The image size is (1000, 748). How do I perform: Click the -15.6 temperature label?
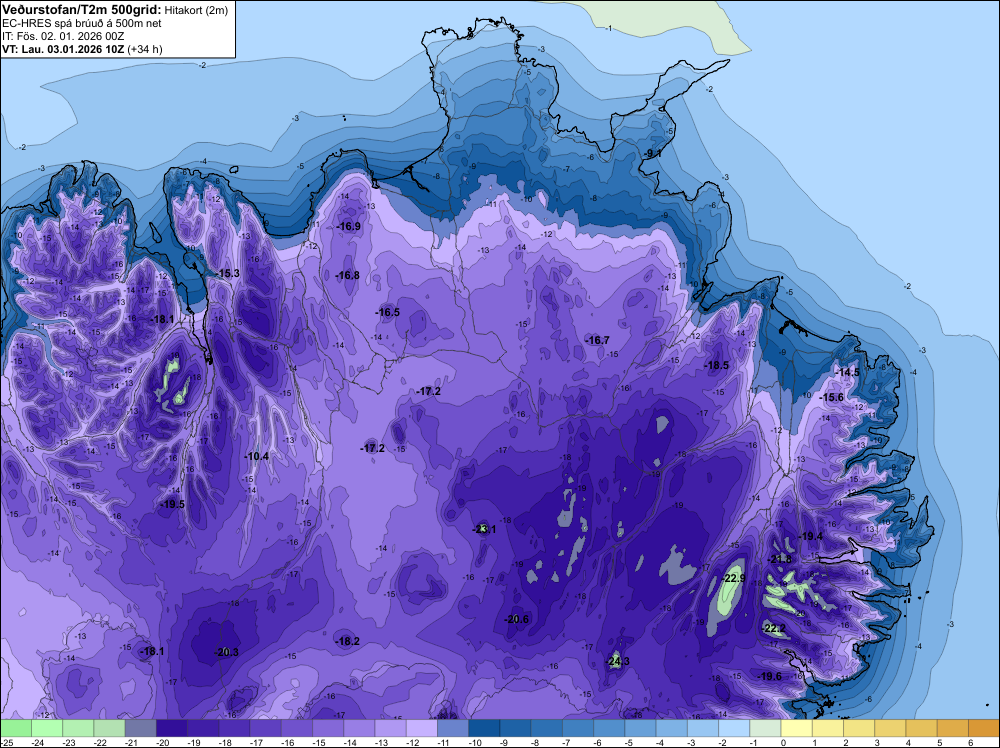832,397
